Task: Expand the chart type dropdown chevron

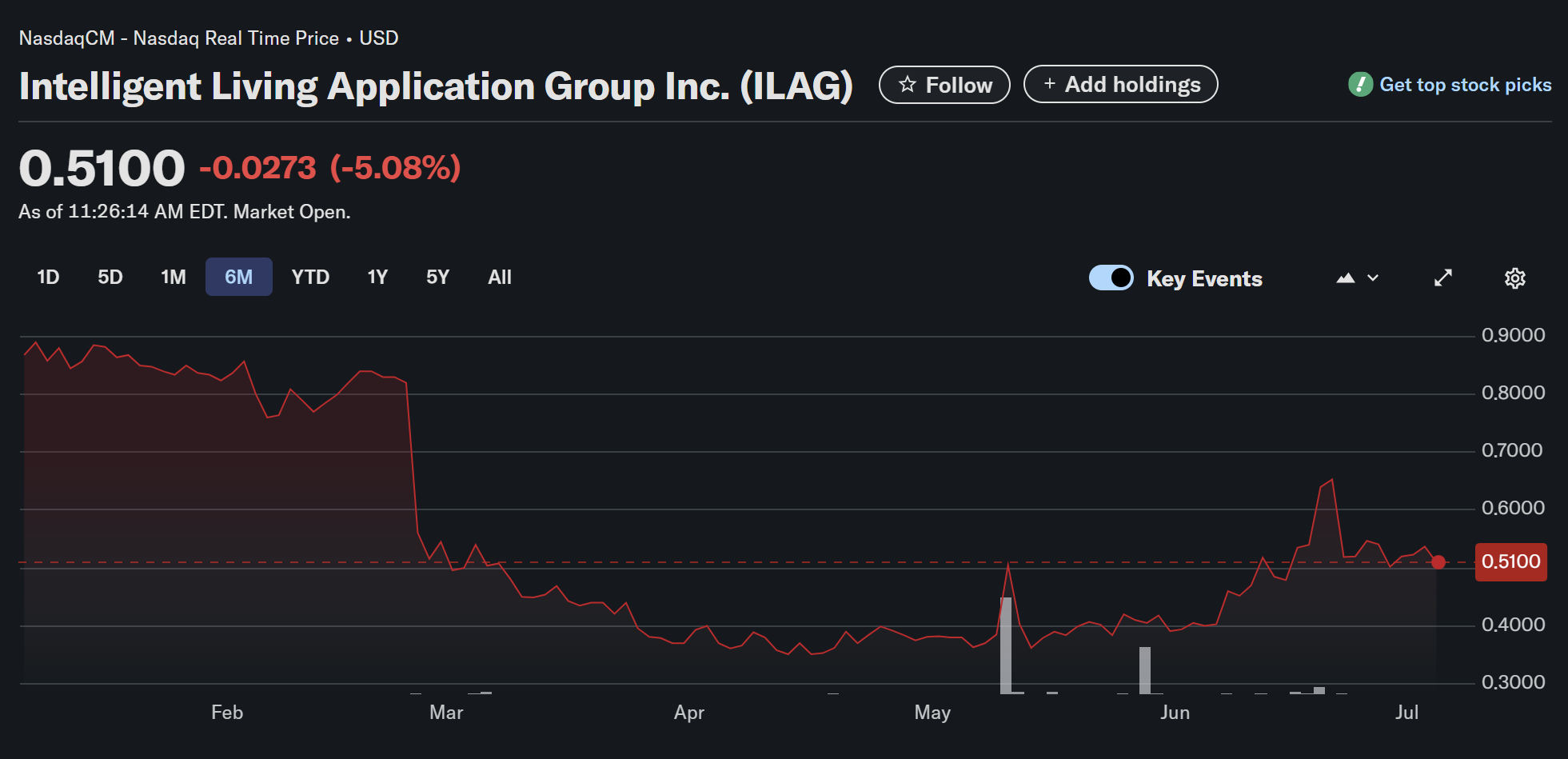Action: coord(1373,278)
